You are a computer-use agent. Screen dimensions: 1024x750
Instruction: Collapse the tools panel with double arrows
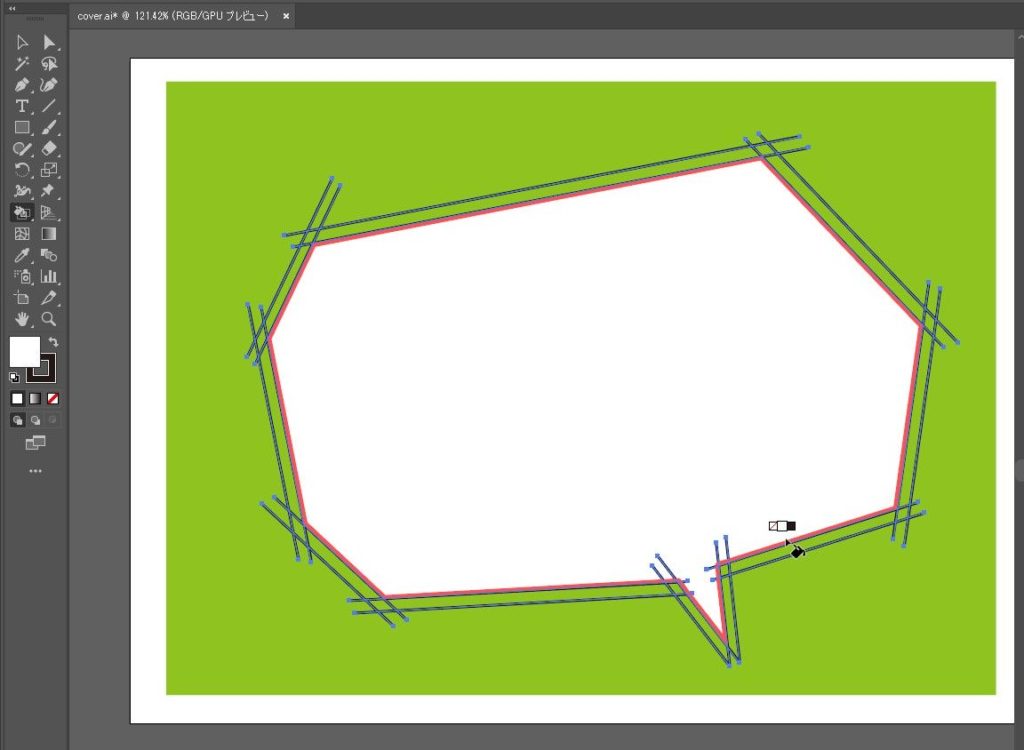point(12,8)
